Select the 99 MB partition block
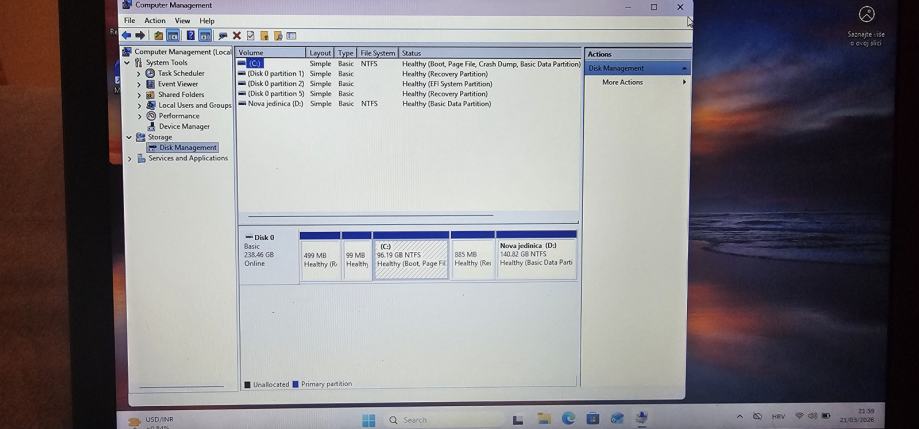The height and width of the screenshot is (429, 919). [x=356, y=256]
